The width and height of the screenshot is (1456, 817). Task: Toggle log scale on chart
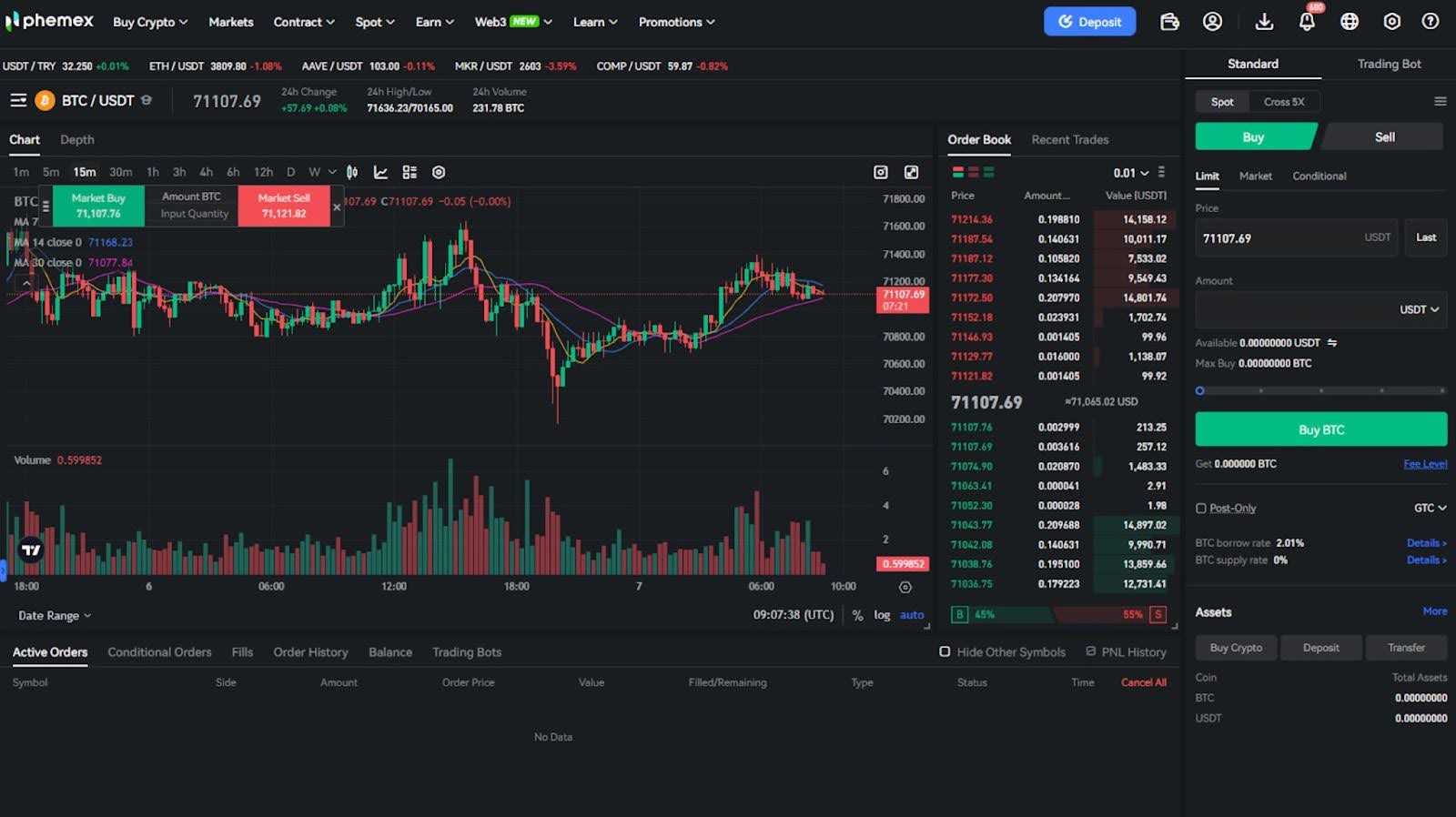pyautogui.click(x=882, y=615)
